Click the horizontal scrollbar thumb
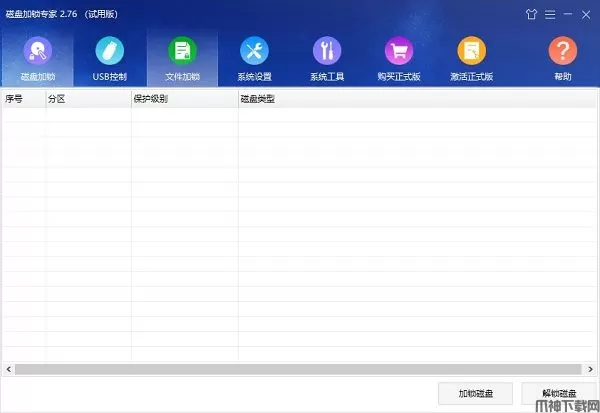The width and height of the screenshot is (600, 413). pos(298,369)
